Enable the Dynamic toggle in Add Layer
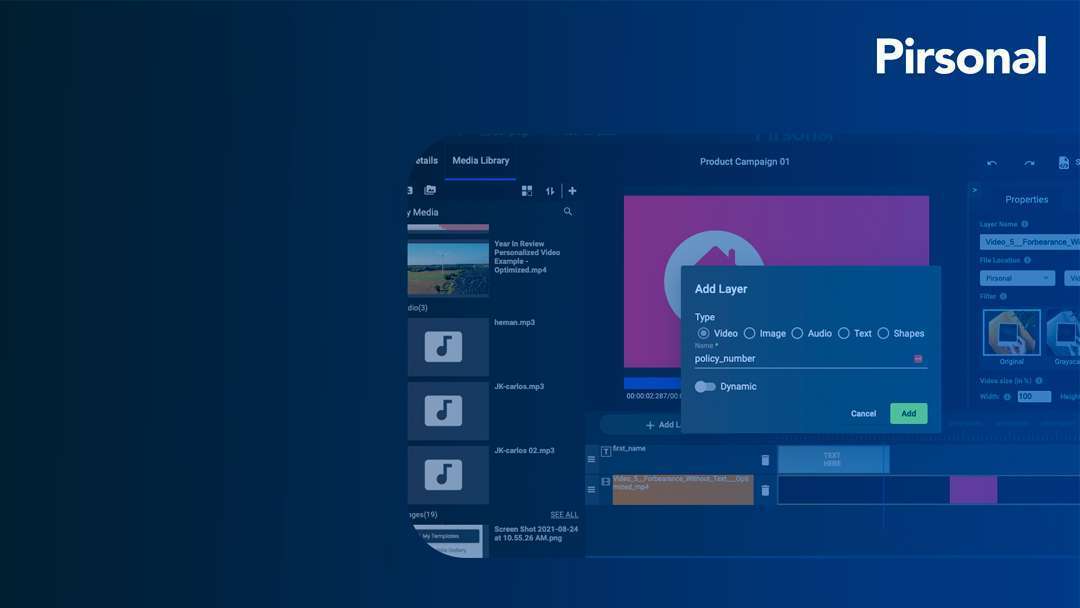The width and height of the screenshot is (1080, 608). point(705,386)
